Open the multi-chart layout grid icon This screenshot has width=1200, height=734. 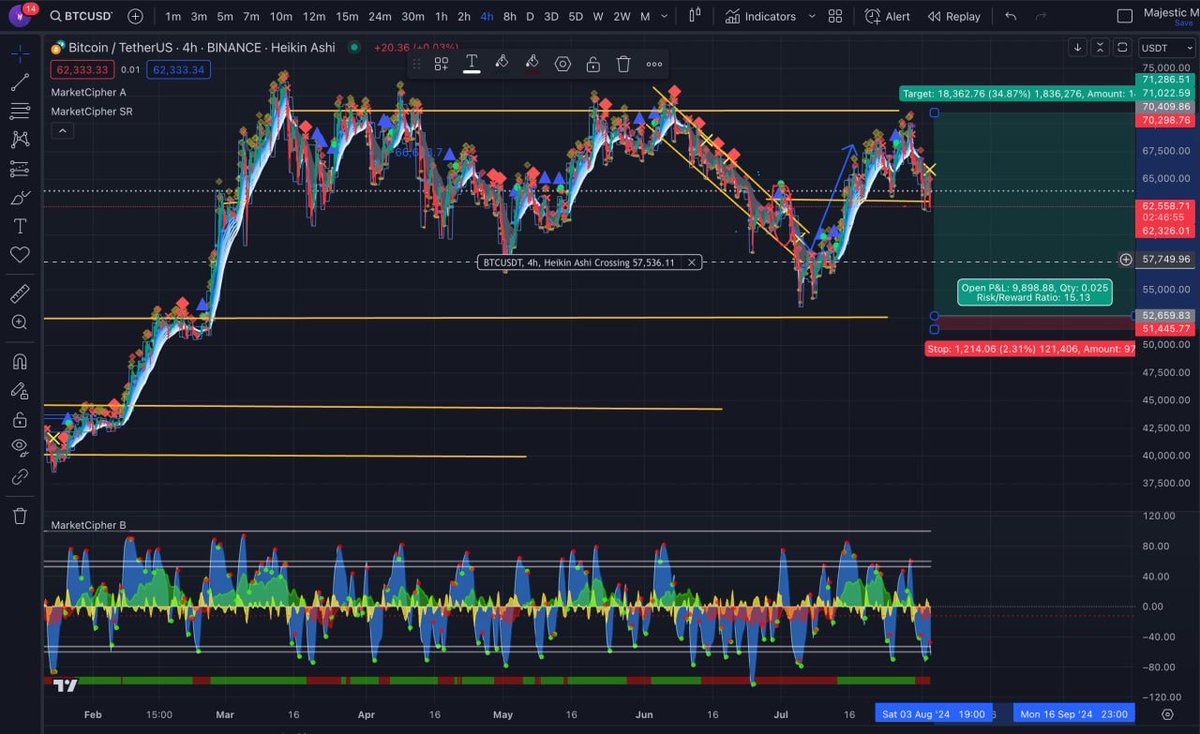point(835,16)
